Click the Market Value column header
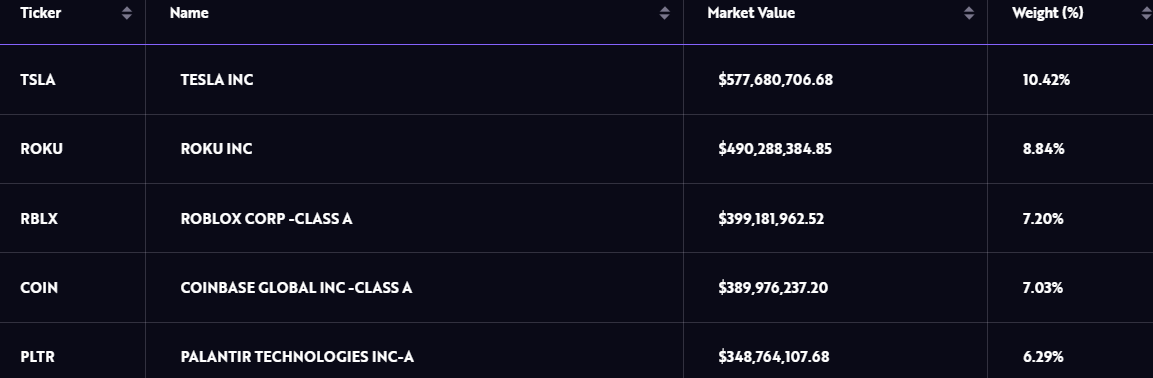1153x378 pixels. (x=751, y=13)
